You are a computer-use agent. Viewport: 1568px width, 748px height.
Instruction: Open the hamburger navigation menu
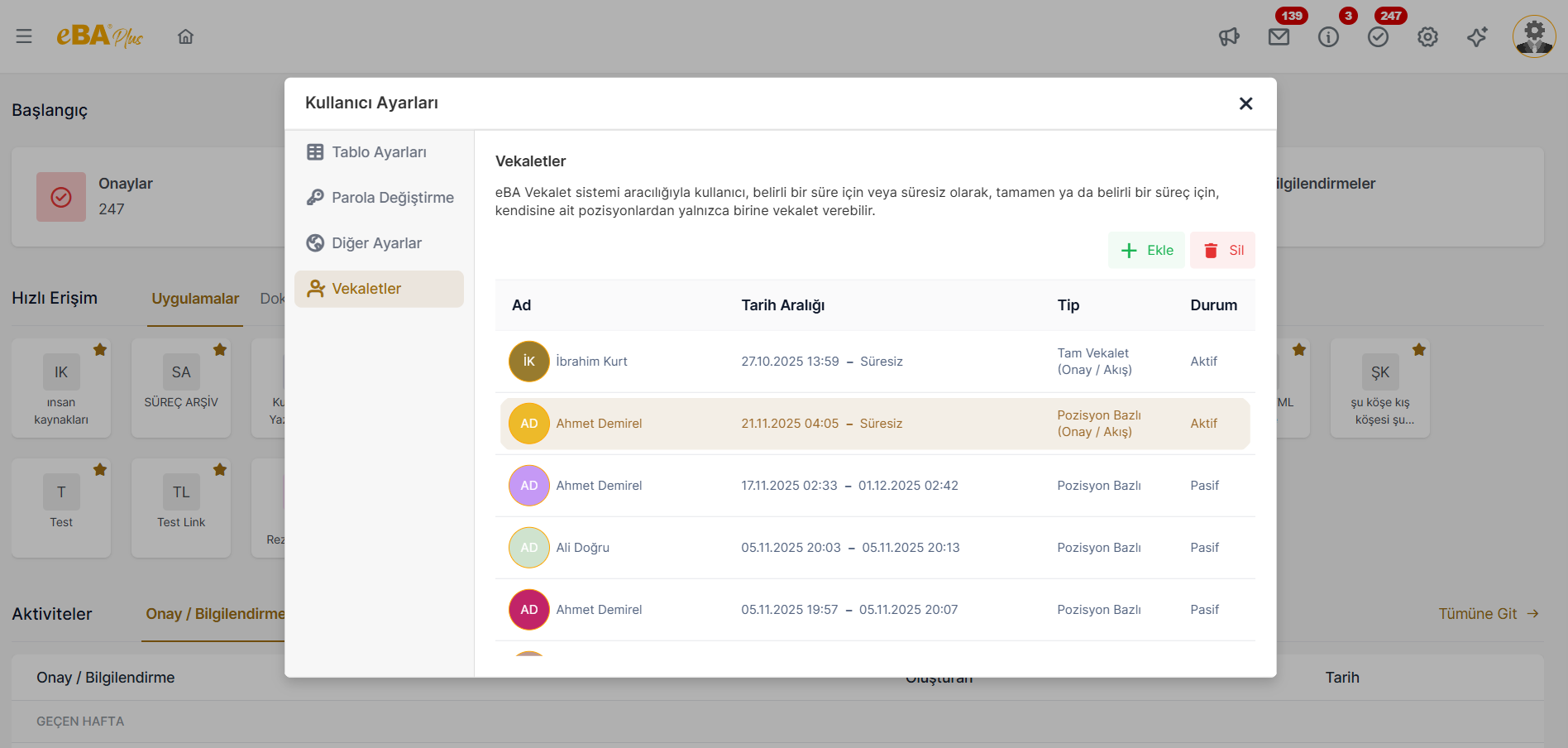click(x=24, y=36)
